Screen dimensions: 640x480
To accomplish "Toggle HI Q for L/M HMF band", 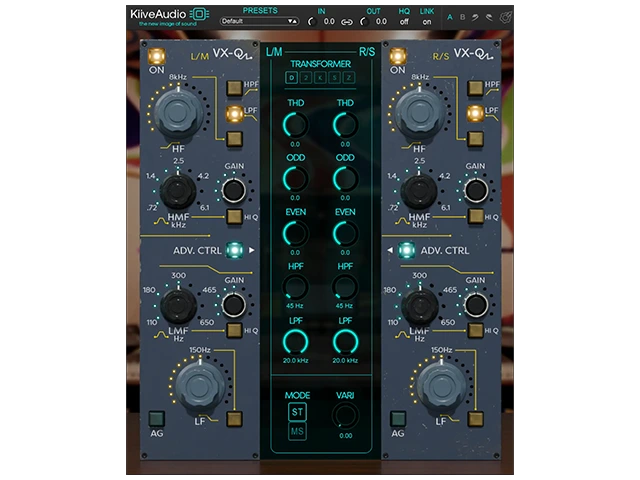I will [234, 217].
